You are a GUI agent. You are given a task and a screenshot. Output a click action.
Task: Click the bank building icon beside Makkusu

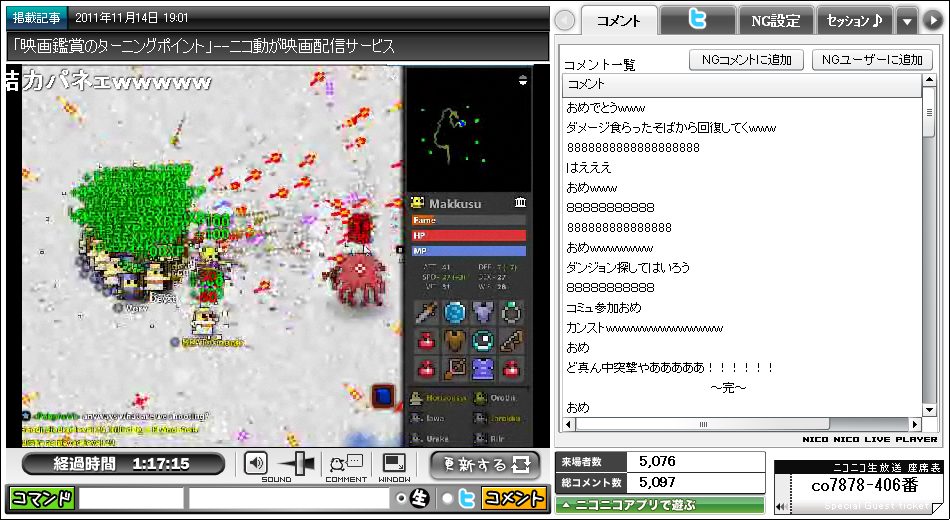(519, 202)
